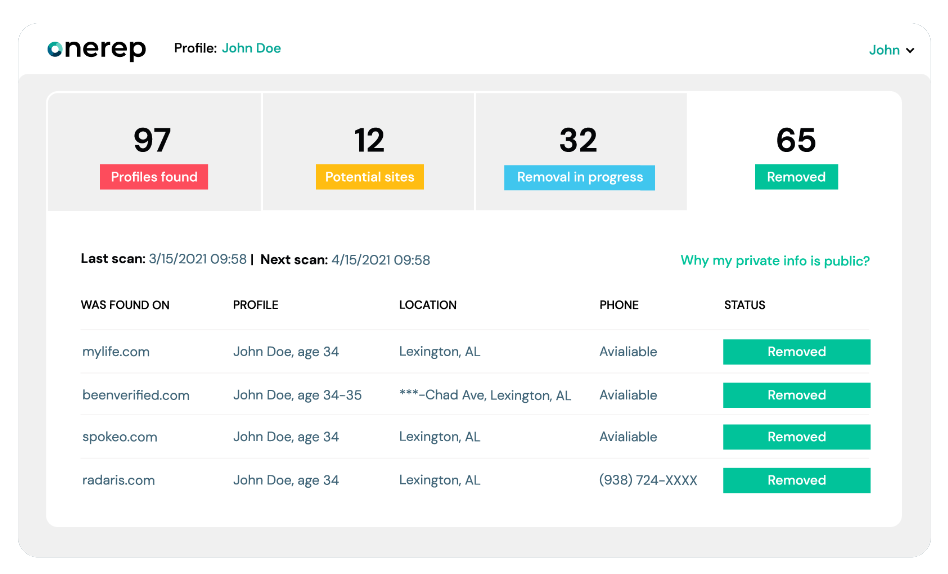Click the last scan date 3/15/2021 09:58
This screenshot has height=574, width=948.
(198, 259)
